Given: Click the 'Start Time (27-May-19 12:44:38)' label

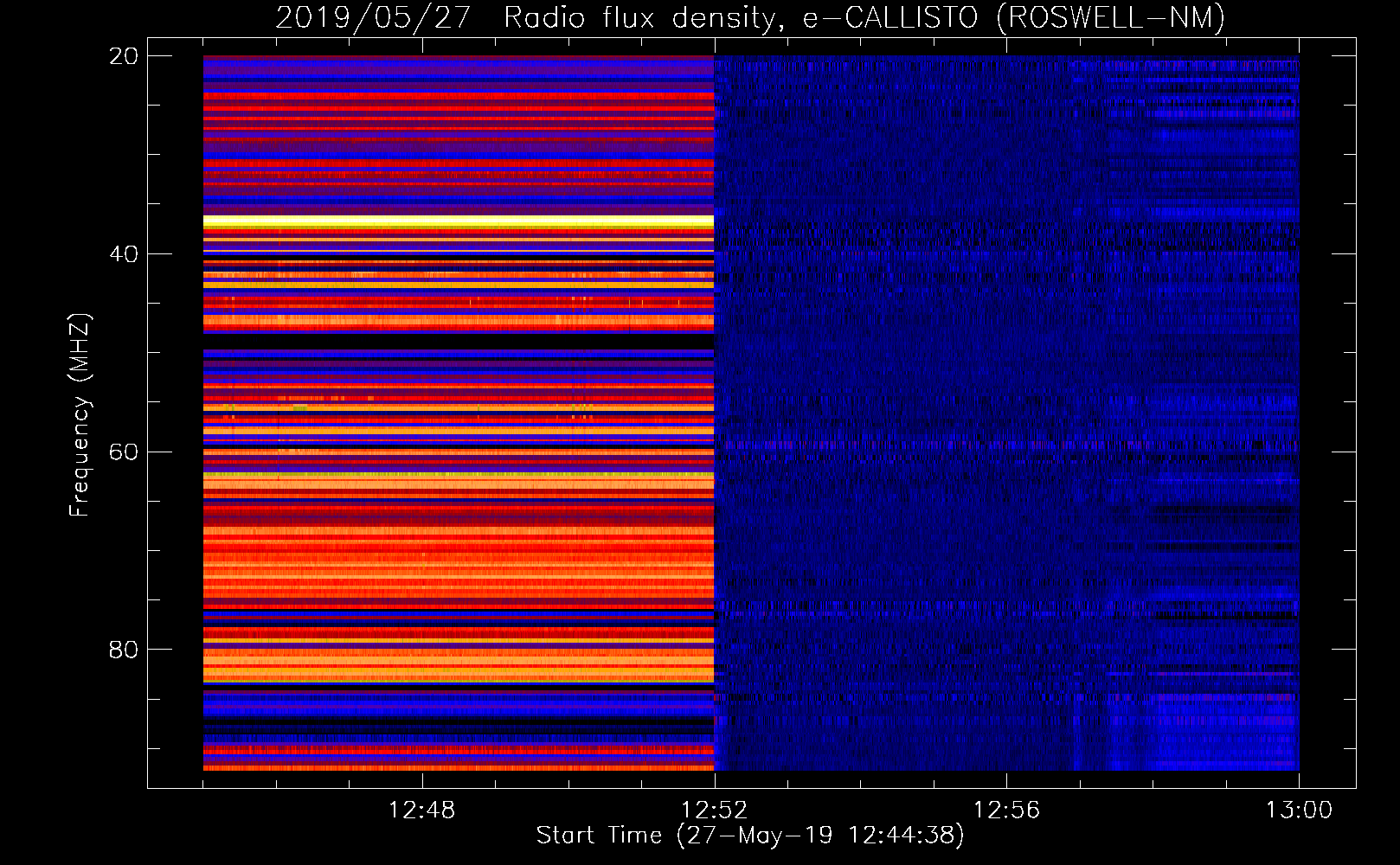Looking at the screenshot, I should [x=750, y=836].
